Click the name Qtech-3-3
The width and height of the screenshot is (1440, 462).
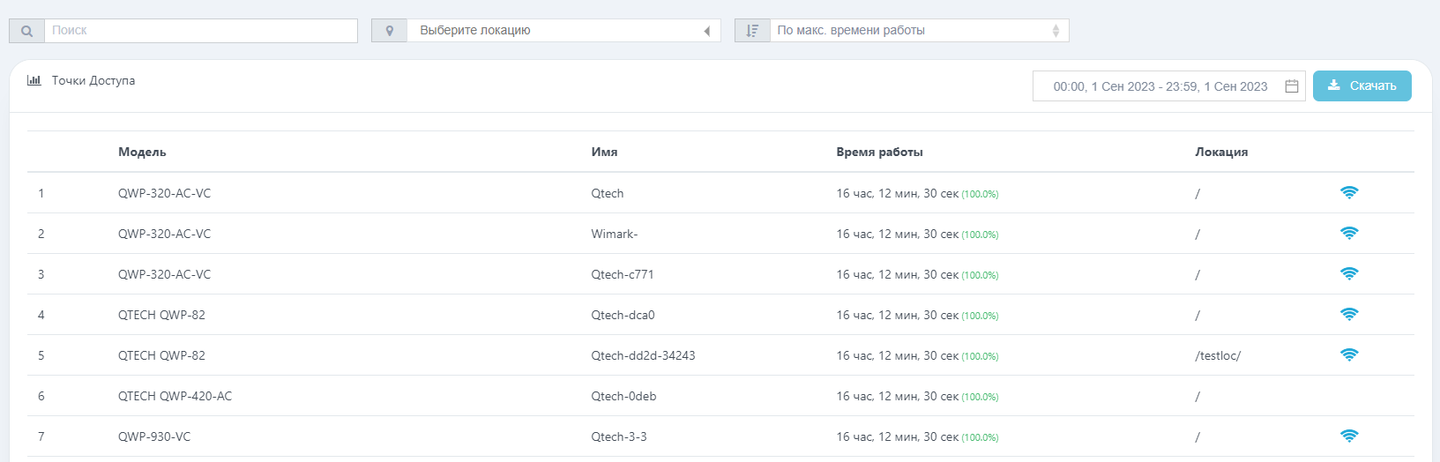tap(619, 436)
